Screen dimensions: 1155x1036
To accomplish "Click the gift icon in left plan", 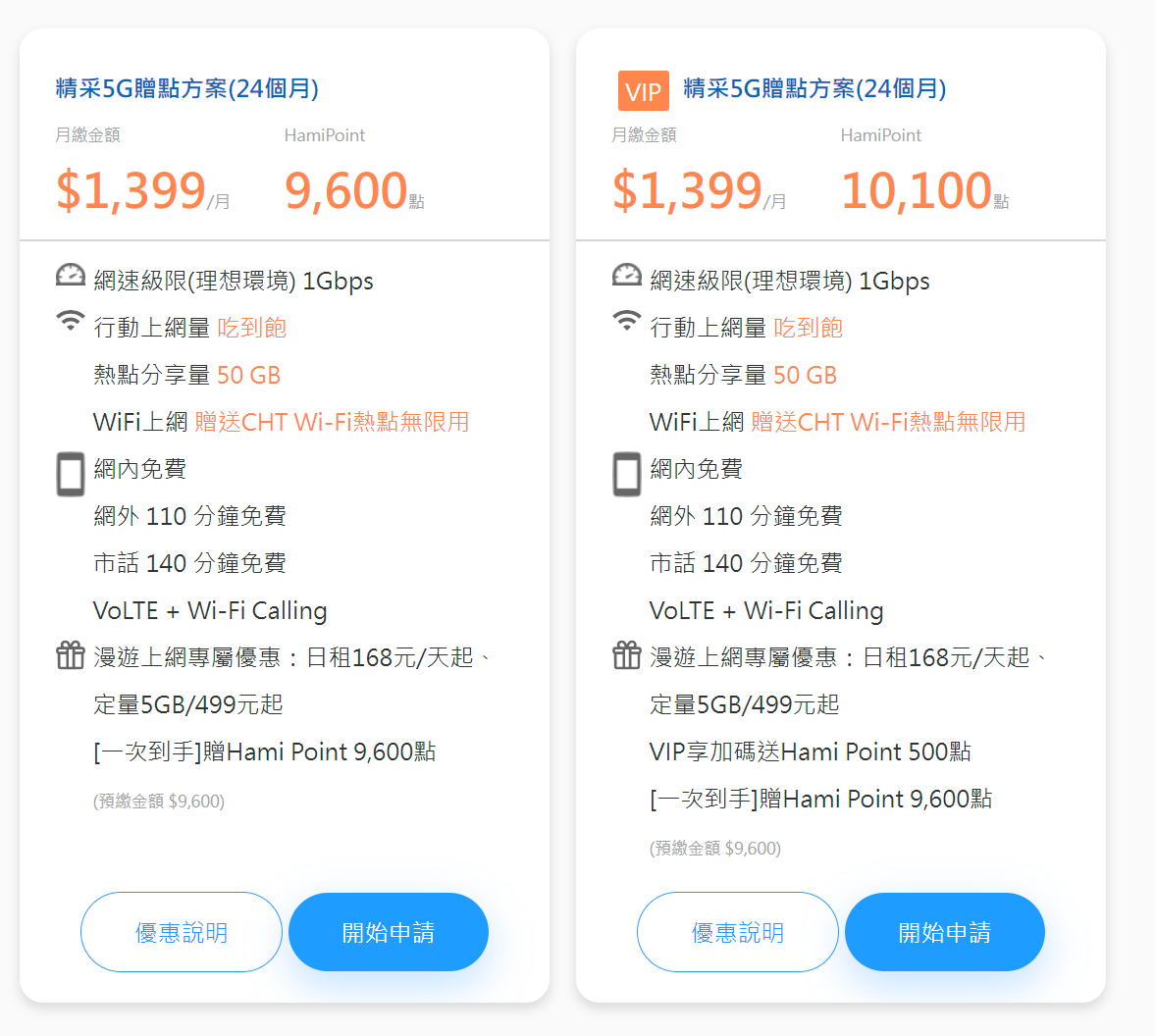I will (71, 654).
